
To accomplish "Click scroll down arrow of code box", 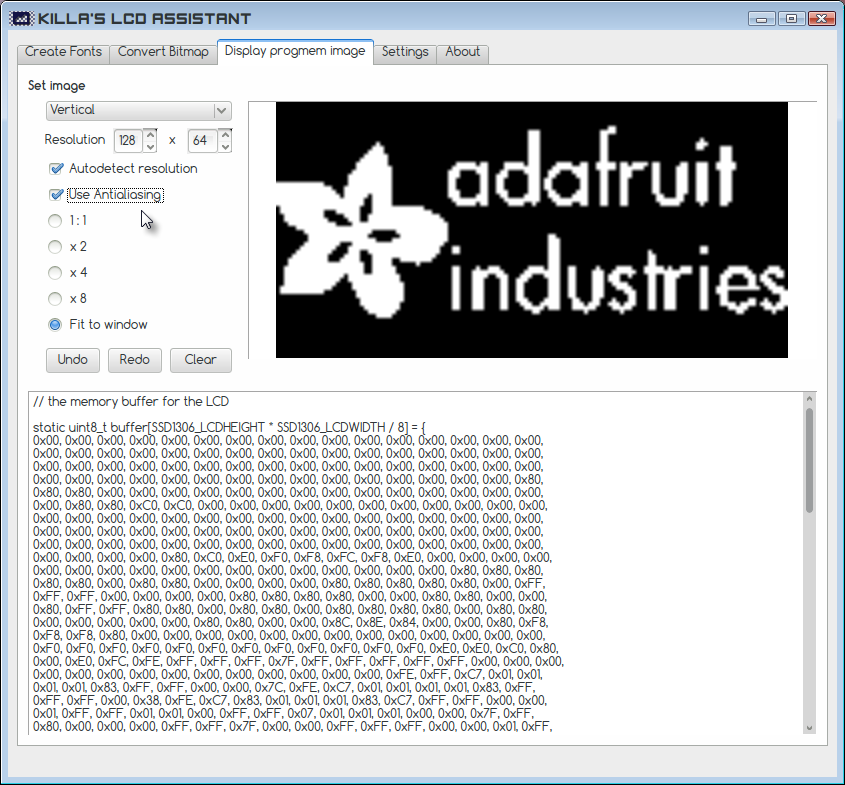I will 809,728.
